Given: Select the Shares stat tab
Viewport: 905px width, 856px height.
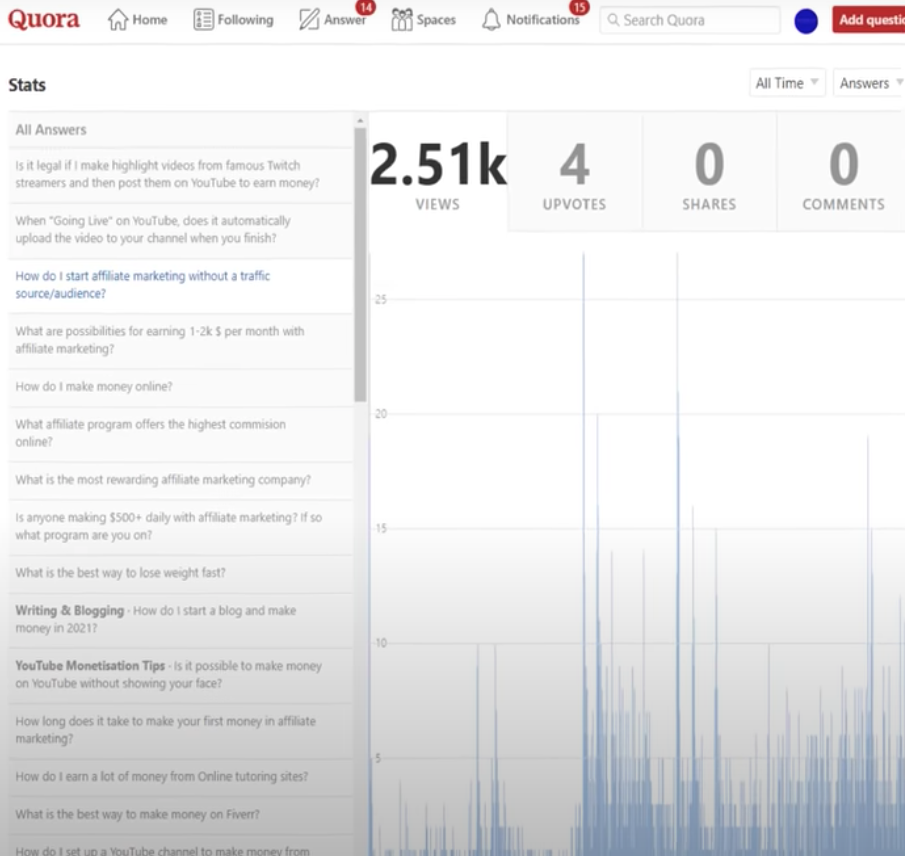Looking at the screenshot, I should [x=709, y=173].
